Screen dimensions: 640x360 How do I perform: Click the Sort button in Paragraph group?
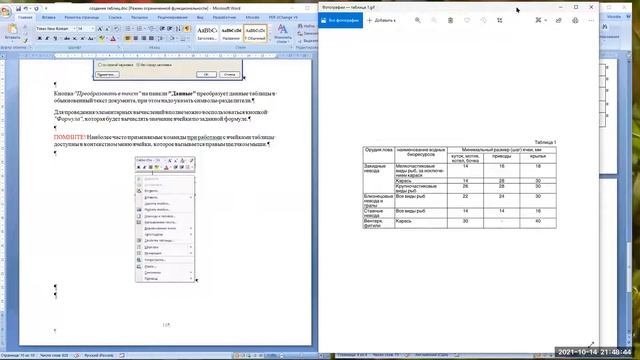178,29
